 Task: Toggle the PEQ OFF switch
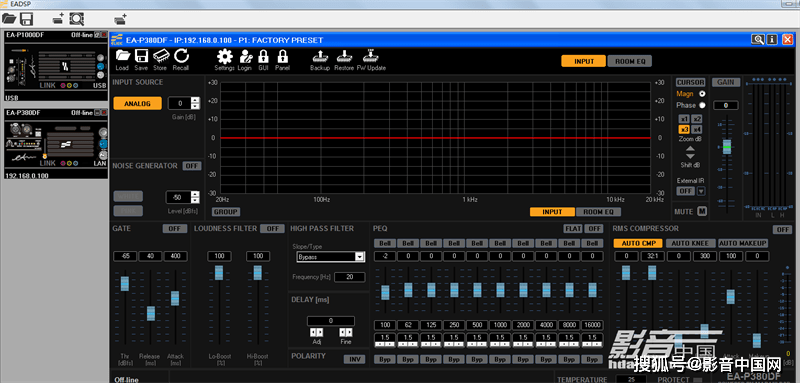pos(593,228)
